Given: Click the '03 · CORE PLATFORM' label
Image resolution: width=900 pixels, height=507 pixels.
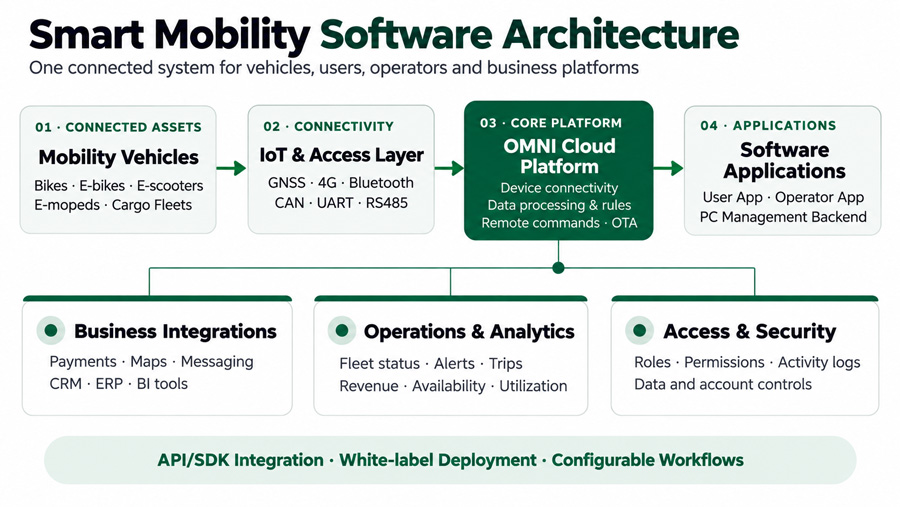Looking at the screenshot, I should point(551,123).
